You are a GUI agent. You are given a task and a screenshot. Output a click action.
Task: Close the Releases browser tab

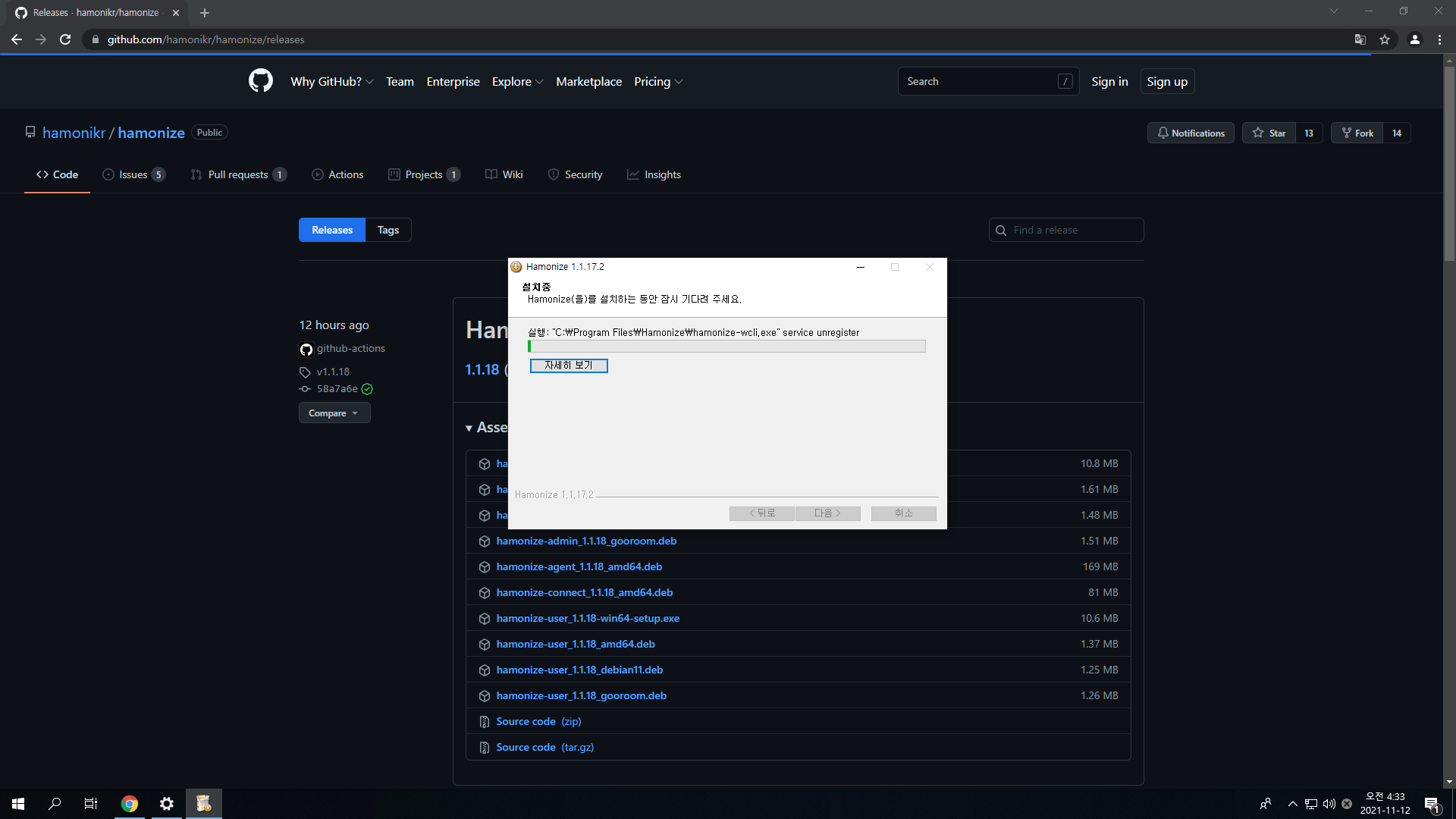pyautogui.click(x=176, y=13)
